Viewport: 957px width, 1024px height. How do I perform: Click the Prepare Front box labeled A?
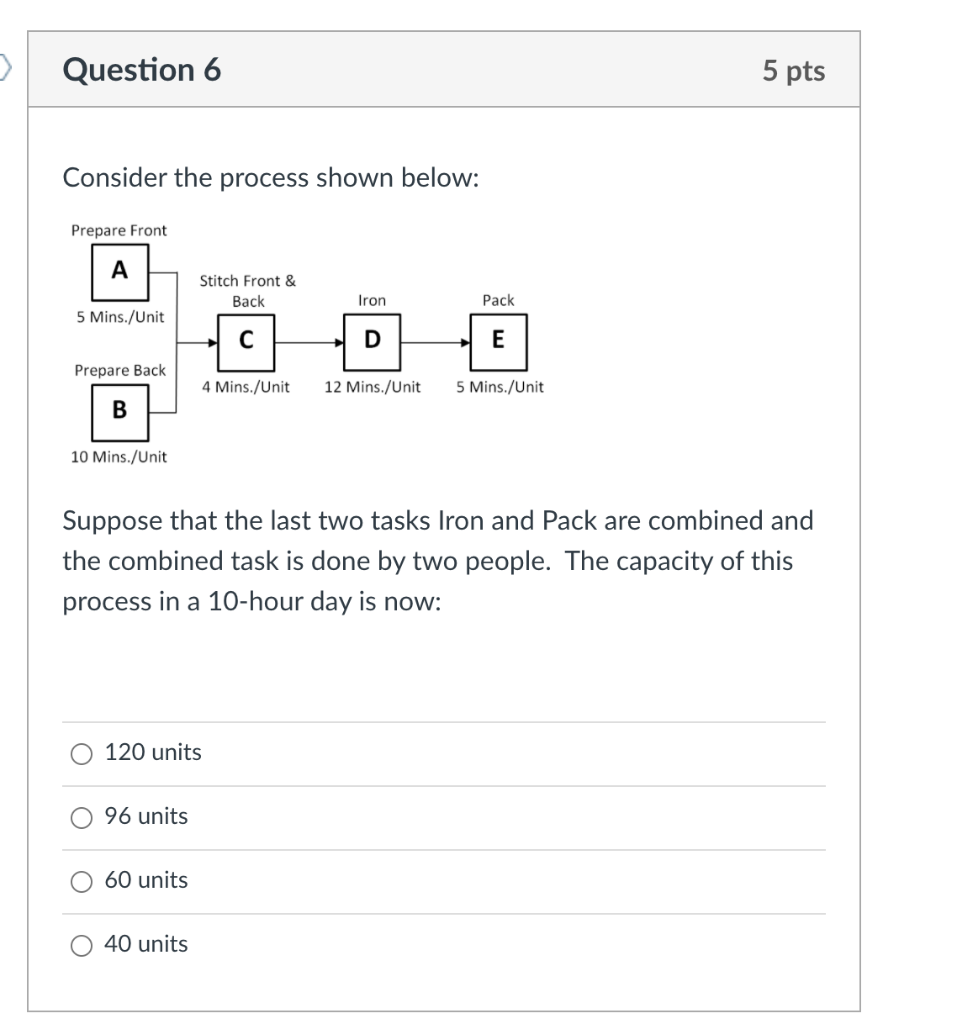[119, 271]
